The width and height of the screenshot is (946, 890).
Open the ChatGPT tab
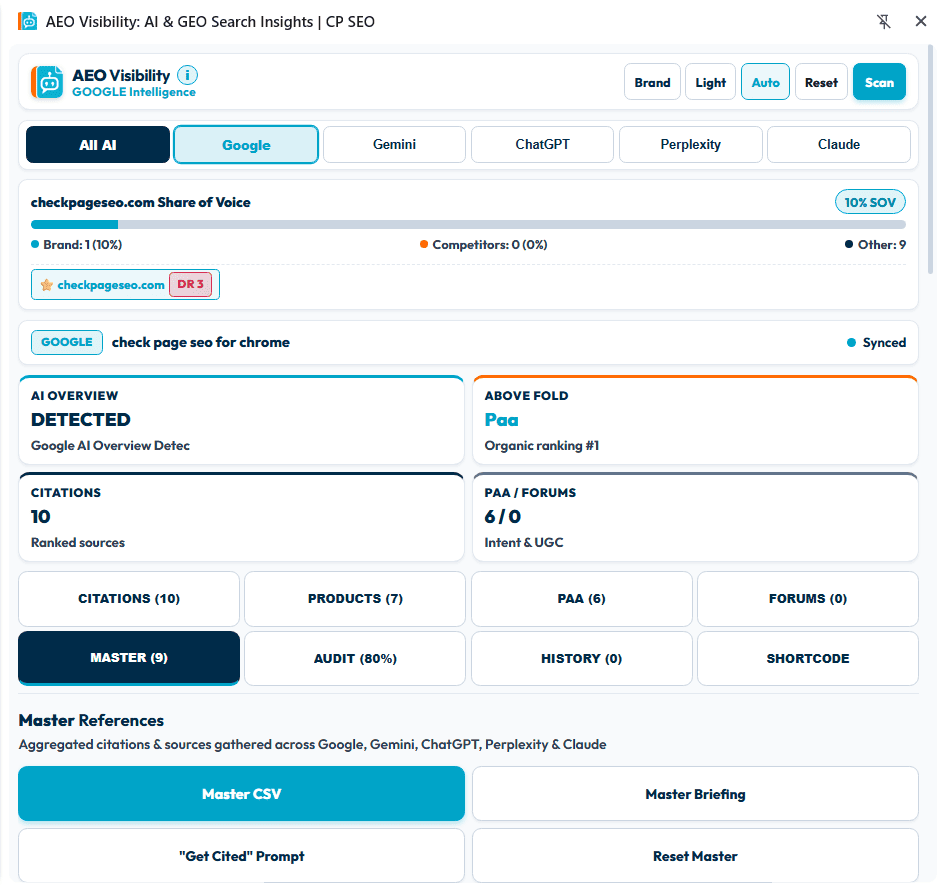[x=542, y=145]
